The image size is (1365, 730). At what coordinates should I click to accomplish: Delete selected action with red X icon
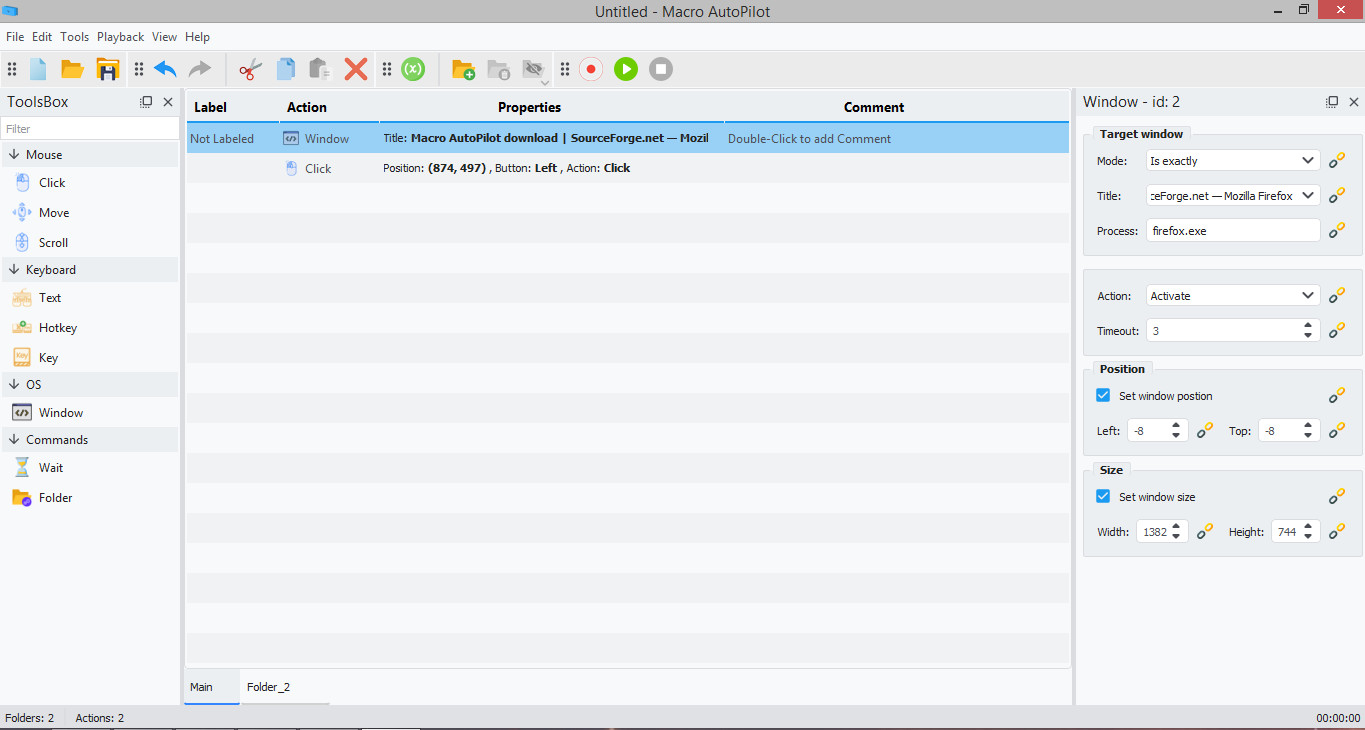pyautogui.click(x=356, y=69)
